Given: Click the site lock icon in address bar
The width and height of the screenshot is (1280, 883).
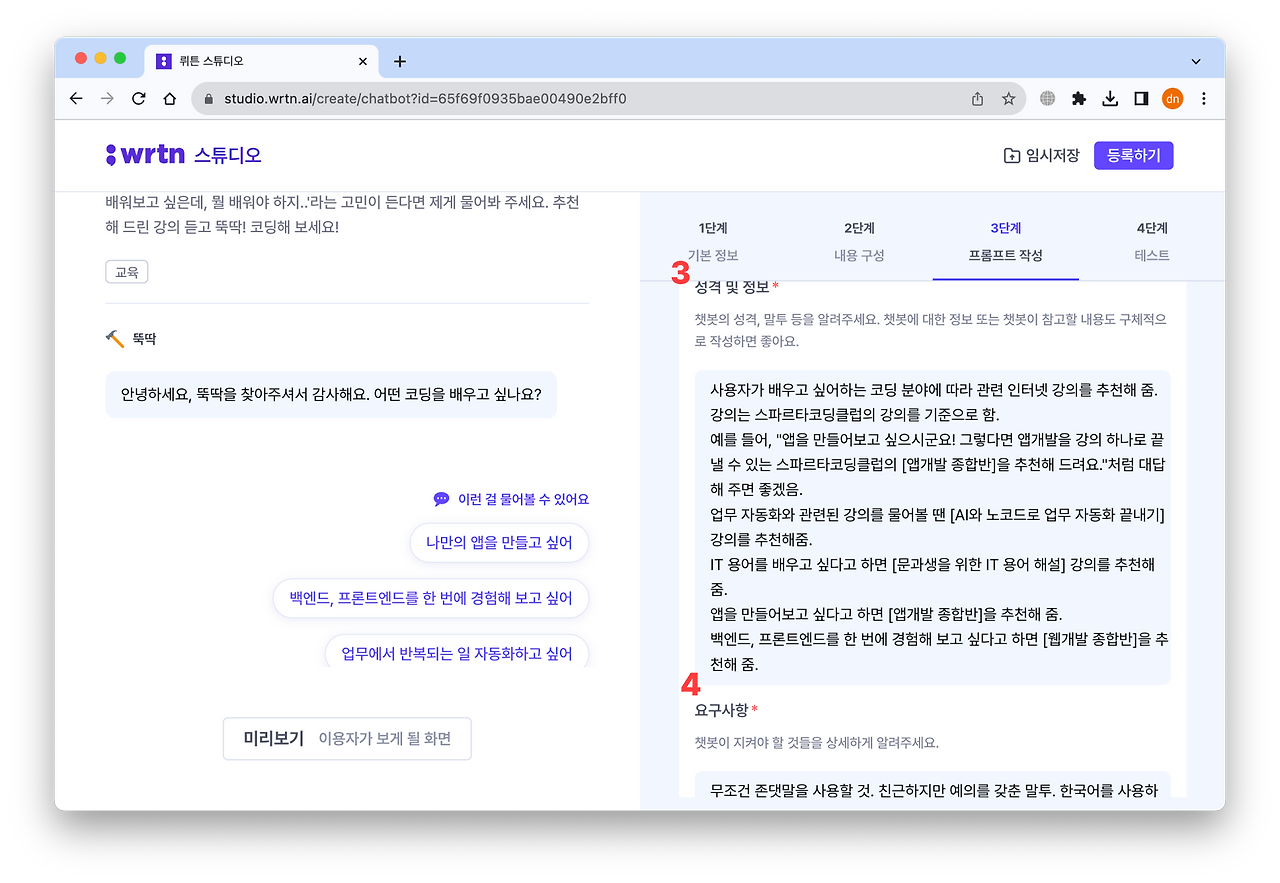Looking at the screenshot, I should pyautogui.click(x=209, y=99).
